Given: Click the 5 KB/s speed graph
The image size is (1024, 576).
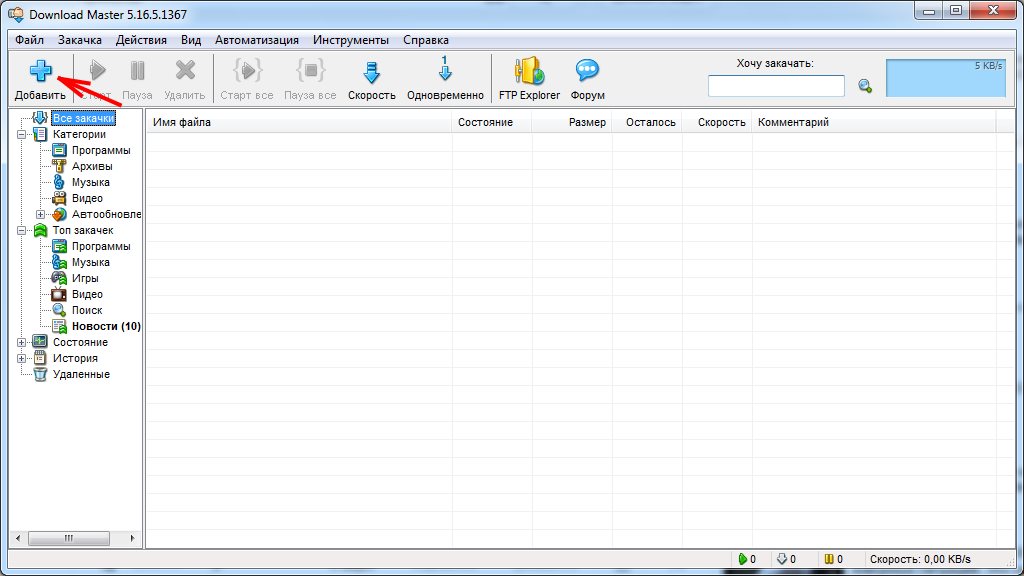Looking at the screenshot, I should point(946,78).
